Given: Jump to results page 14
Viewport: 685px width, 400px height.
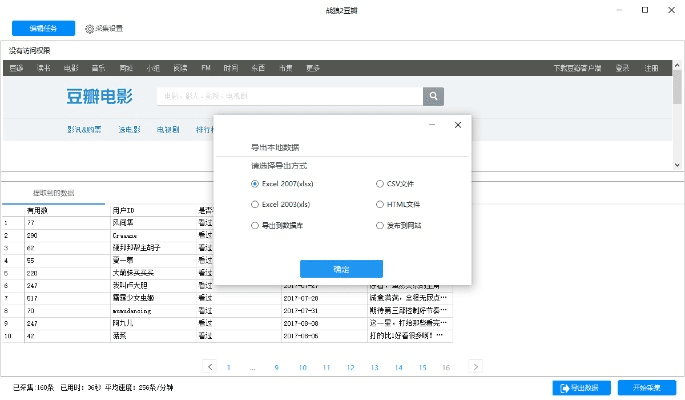Looking at the screenshot, I should 398,368.
